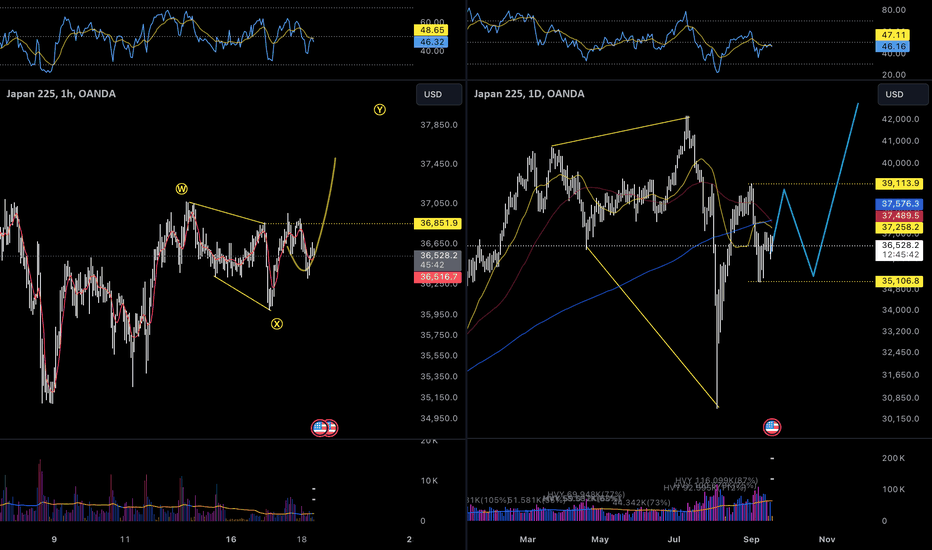The width and height of the screenshot is (932, 550).
Task: Click the 40,000.0 price axis tick
Action: pos(900,163)
